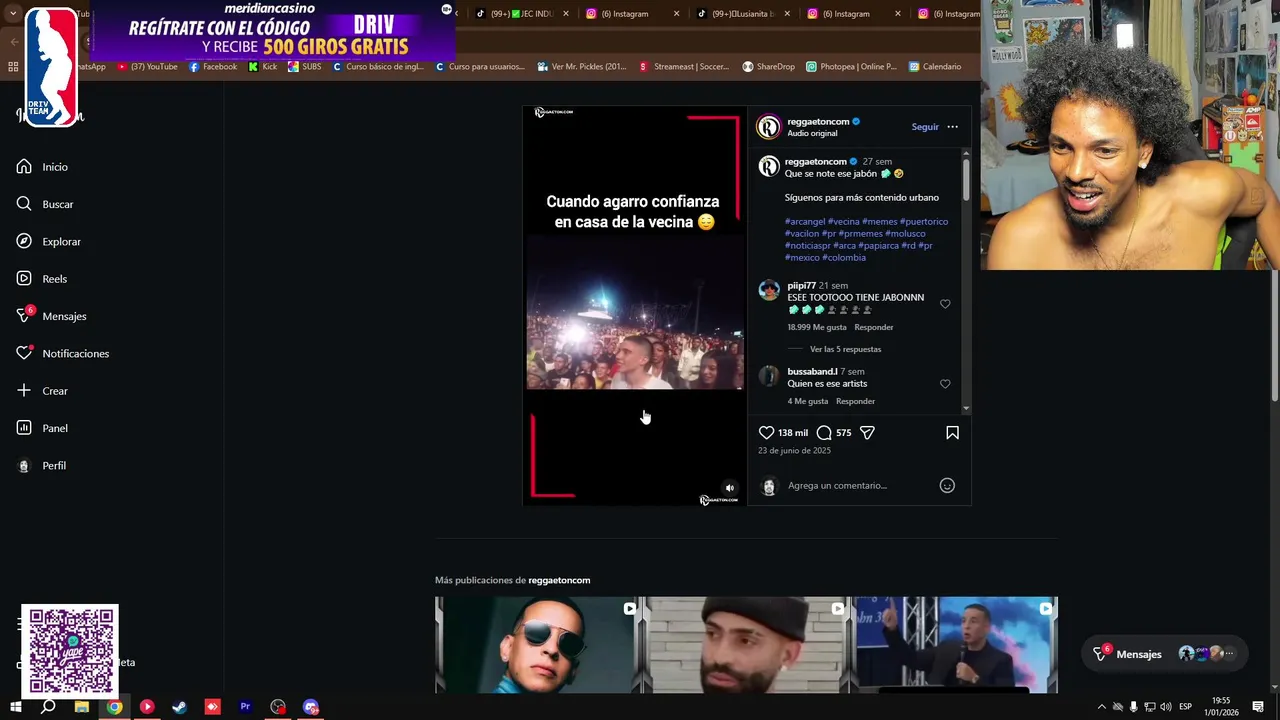Open Premiere Pro from taskbar
Image resolution: width=1280 pixels, height=720 pixels.
[245, 707]
